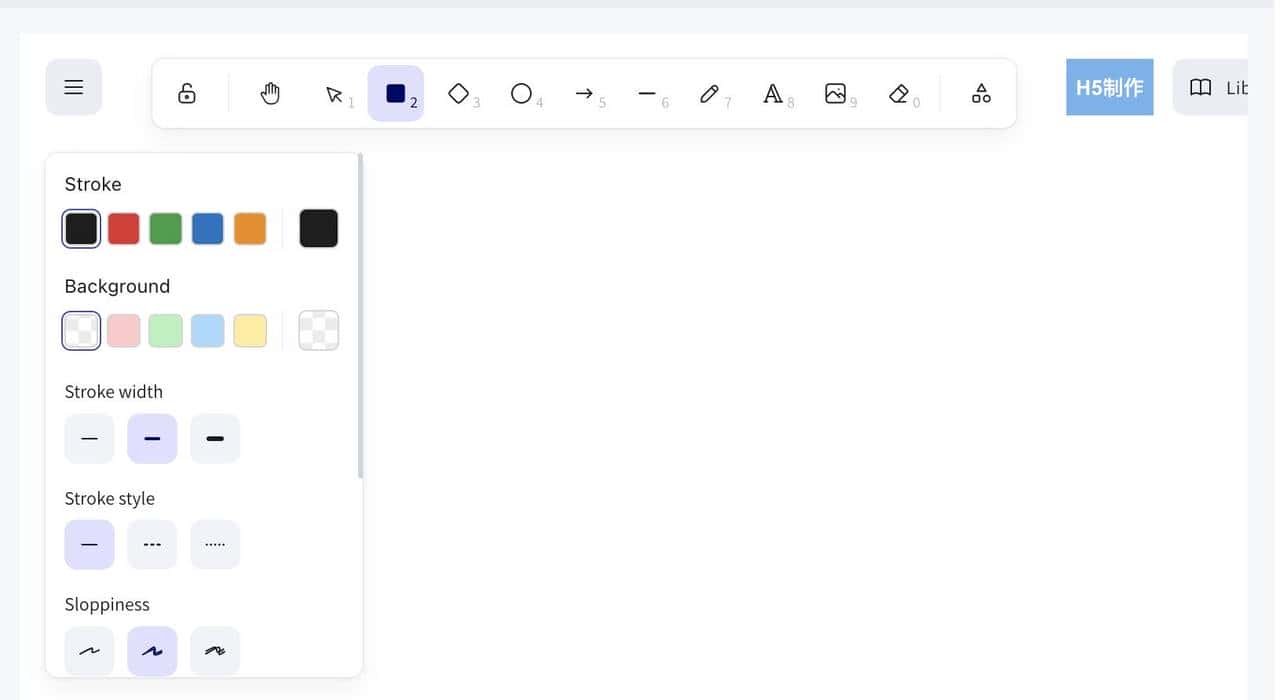Image resolution: width=1280 pixels, height=700 pixels.
Task: Select the thick stroke width option
Action: coord(215,438)
